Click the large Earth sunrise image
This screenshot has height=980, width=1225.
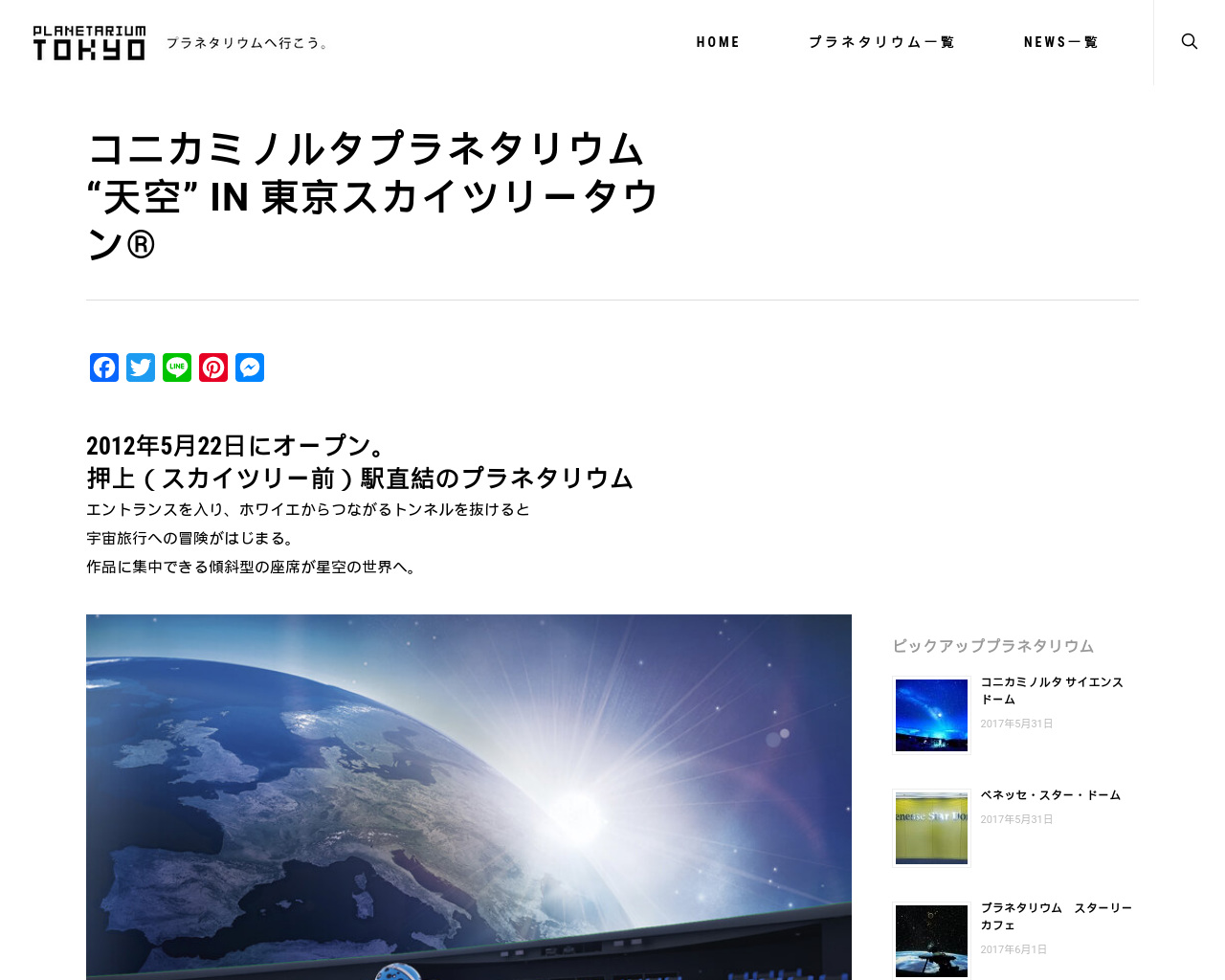(469, 797)
